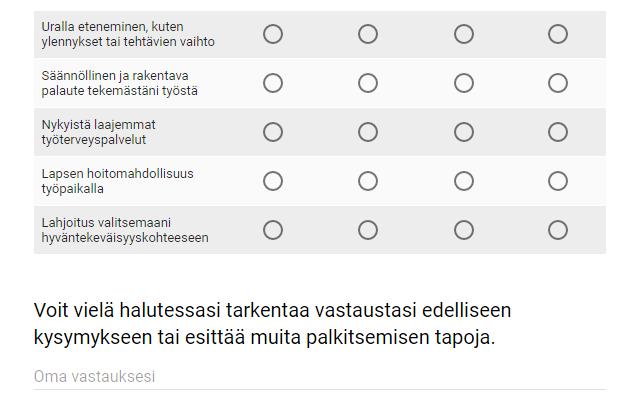Click the Oma vastauksesi text field

click(x=320, y=377)
